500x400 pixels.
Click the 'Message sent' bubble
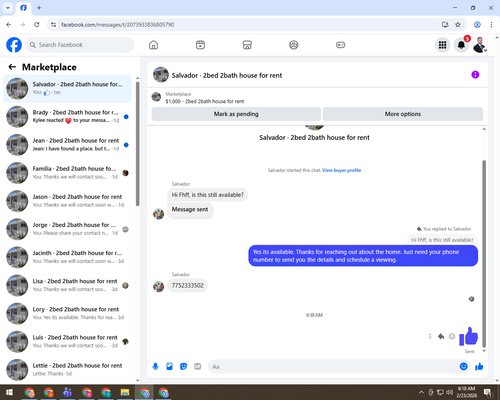click(190, 210)
